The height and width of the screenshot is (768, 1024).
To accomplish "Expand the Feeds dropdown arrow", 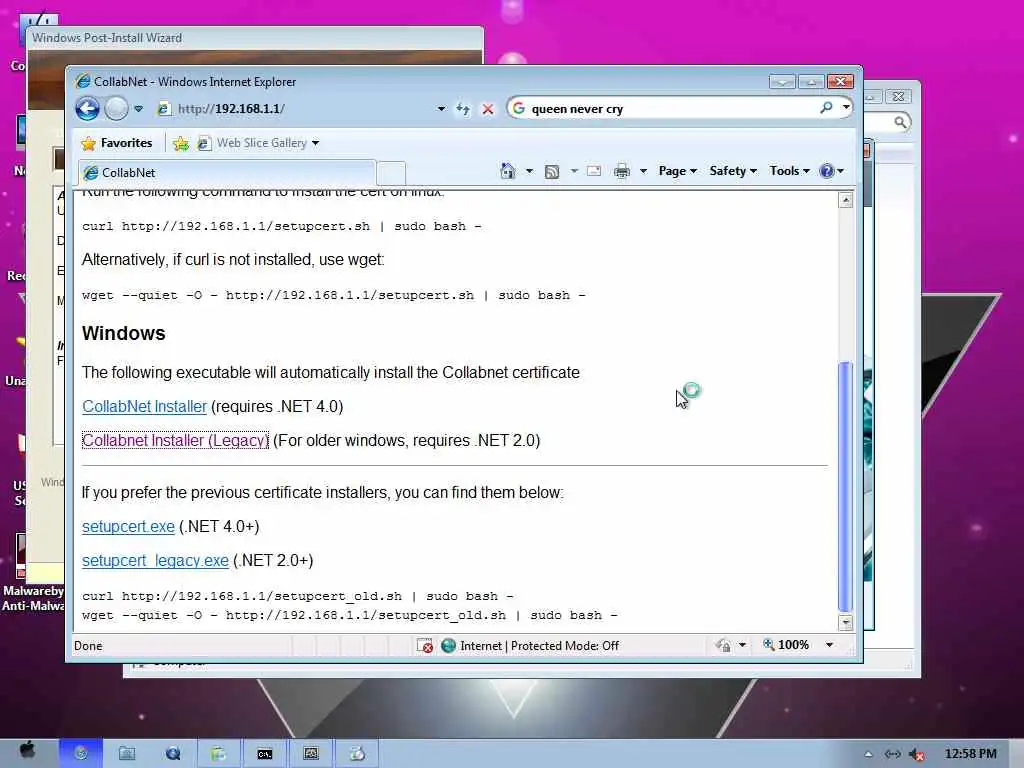I will tap(574, 171).
